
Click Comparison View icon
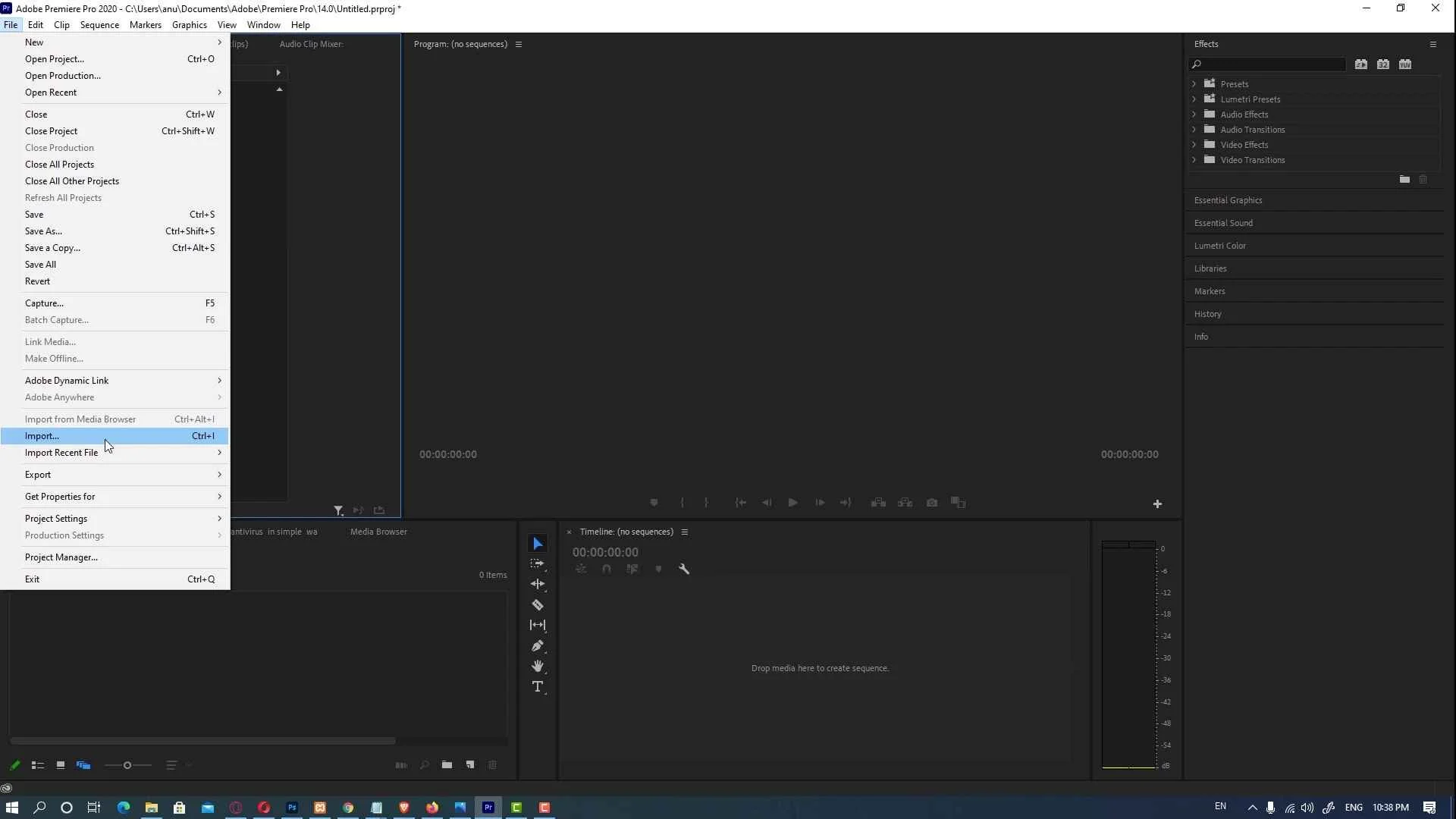959,503
